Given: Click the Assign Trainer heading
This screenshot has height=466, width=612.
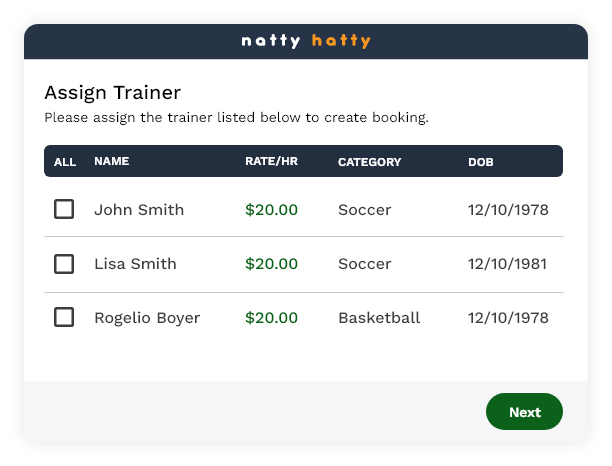Looking at the screenshot, I should (x=112, y=93).
